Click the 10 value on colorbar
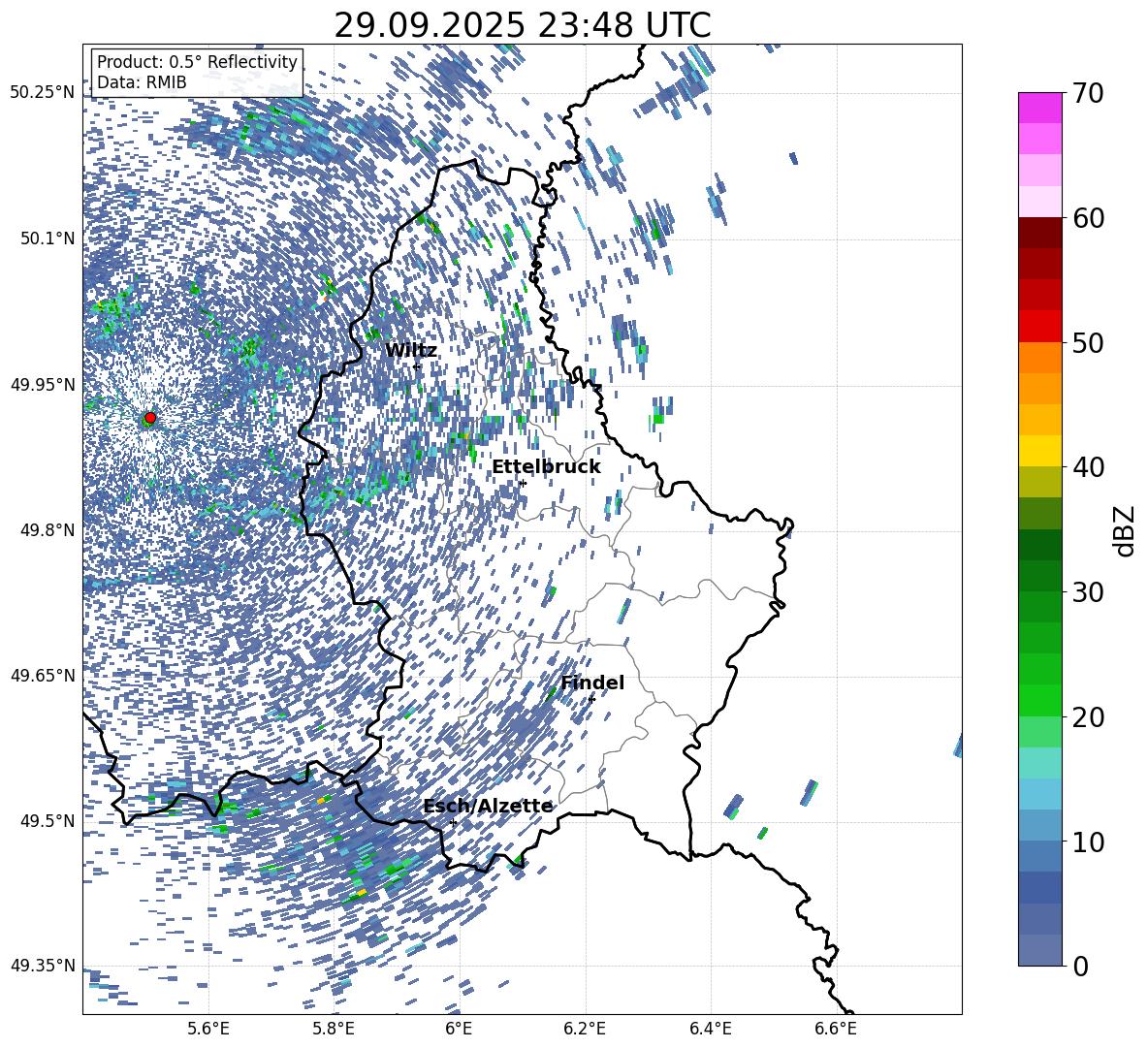This screenshot has height=1048, width=1148. (x=1087, y=842)
